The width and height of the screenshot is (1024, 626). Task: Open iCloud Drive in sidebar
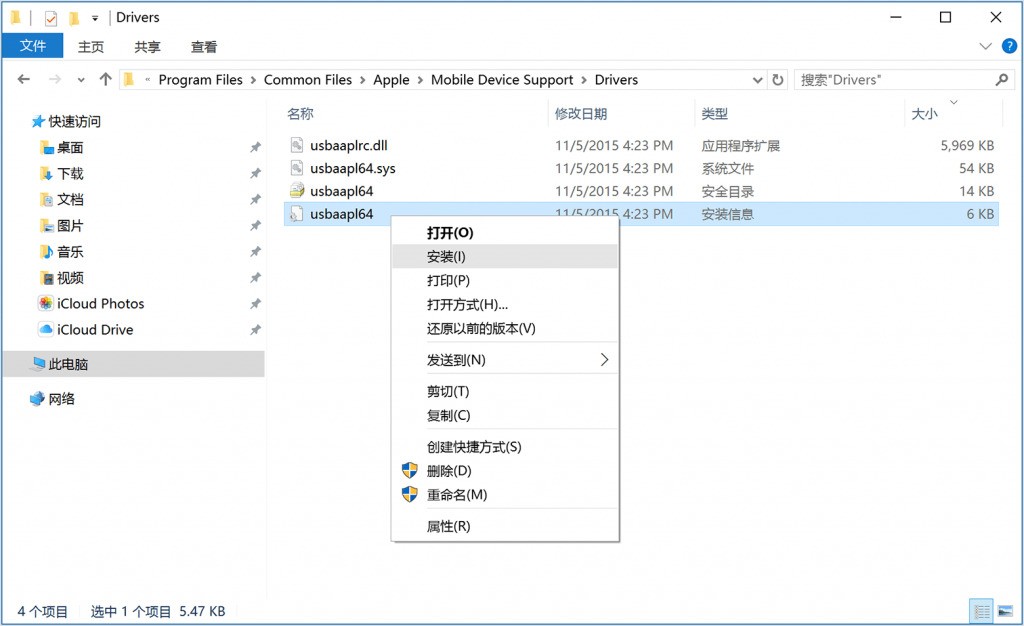[x=95, y=330]
